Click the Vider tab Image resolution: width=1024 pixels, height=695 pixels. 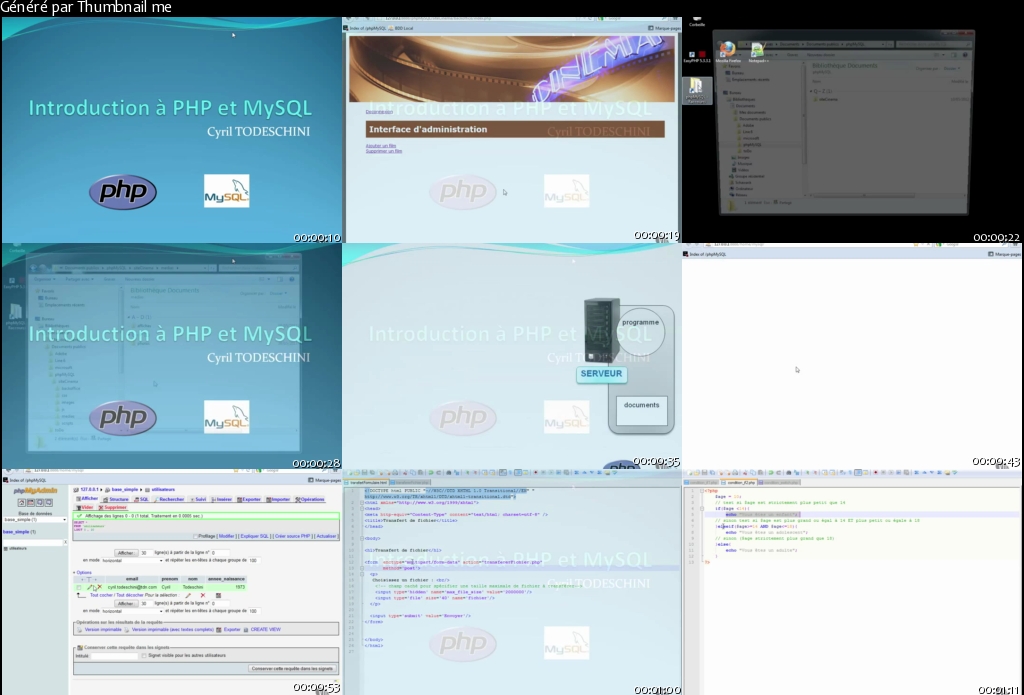point(85,508)
